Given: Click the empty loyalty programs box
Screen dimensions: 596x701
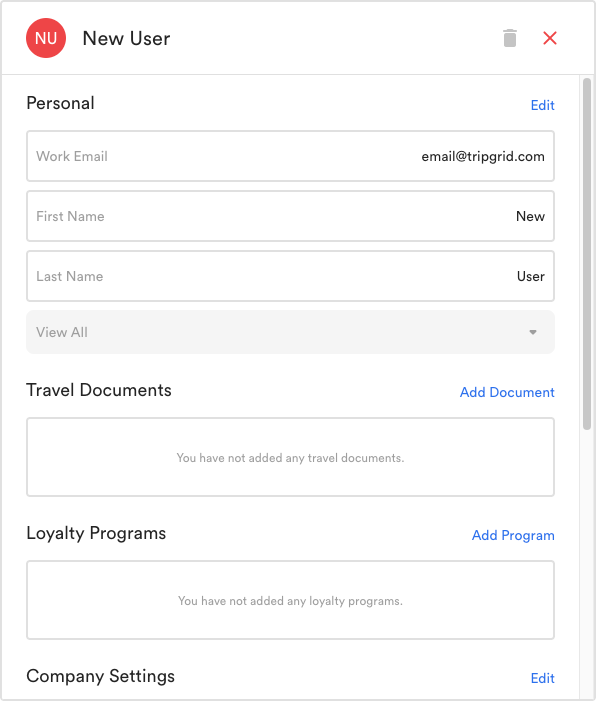Looking at the screenshot, I should (x=291, y=600).
